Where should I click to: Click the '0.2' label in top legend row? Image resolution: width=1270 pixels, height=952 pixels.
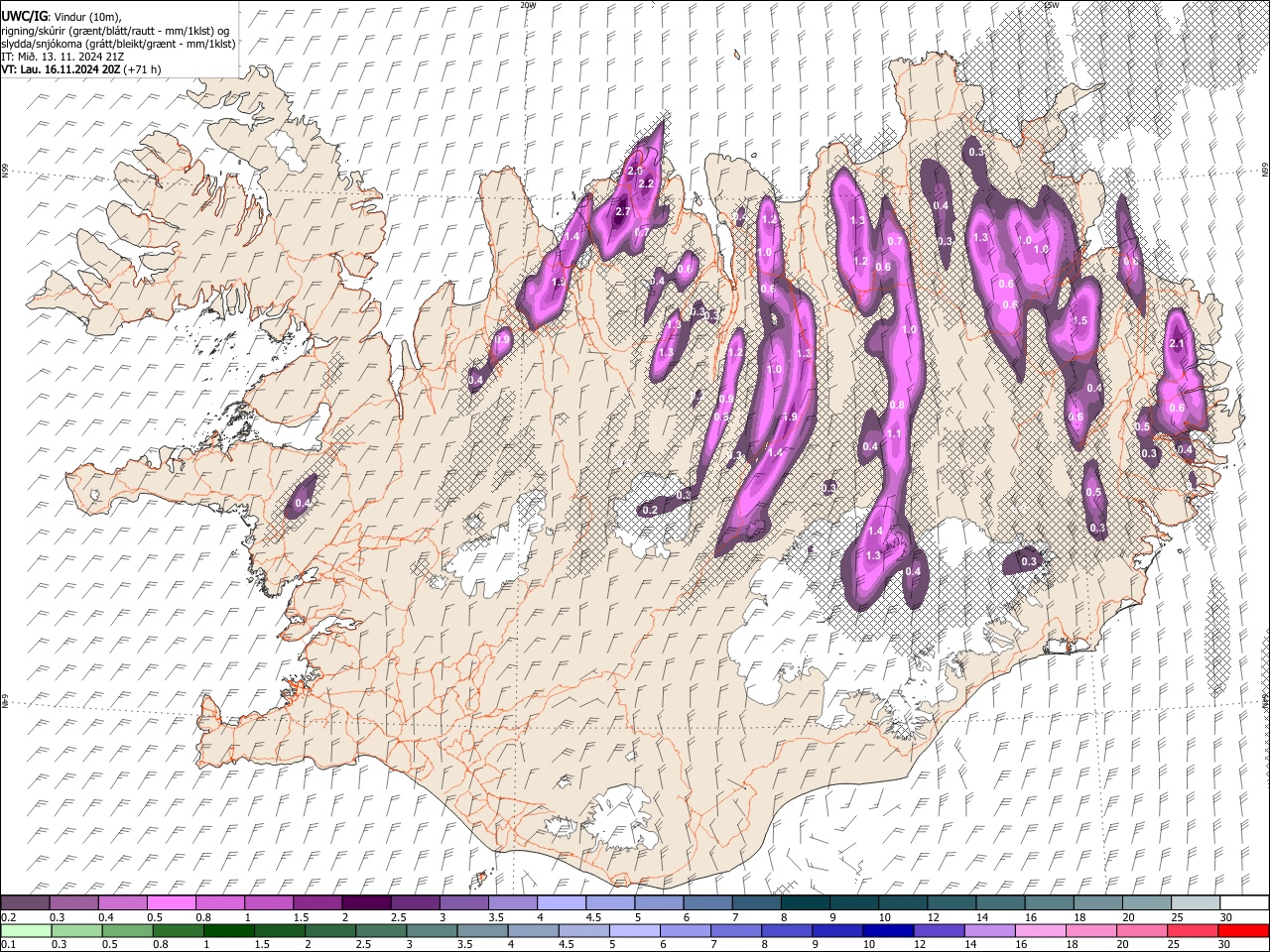coord(8,917)
